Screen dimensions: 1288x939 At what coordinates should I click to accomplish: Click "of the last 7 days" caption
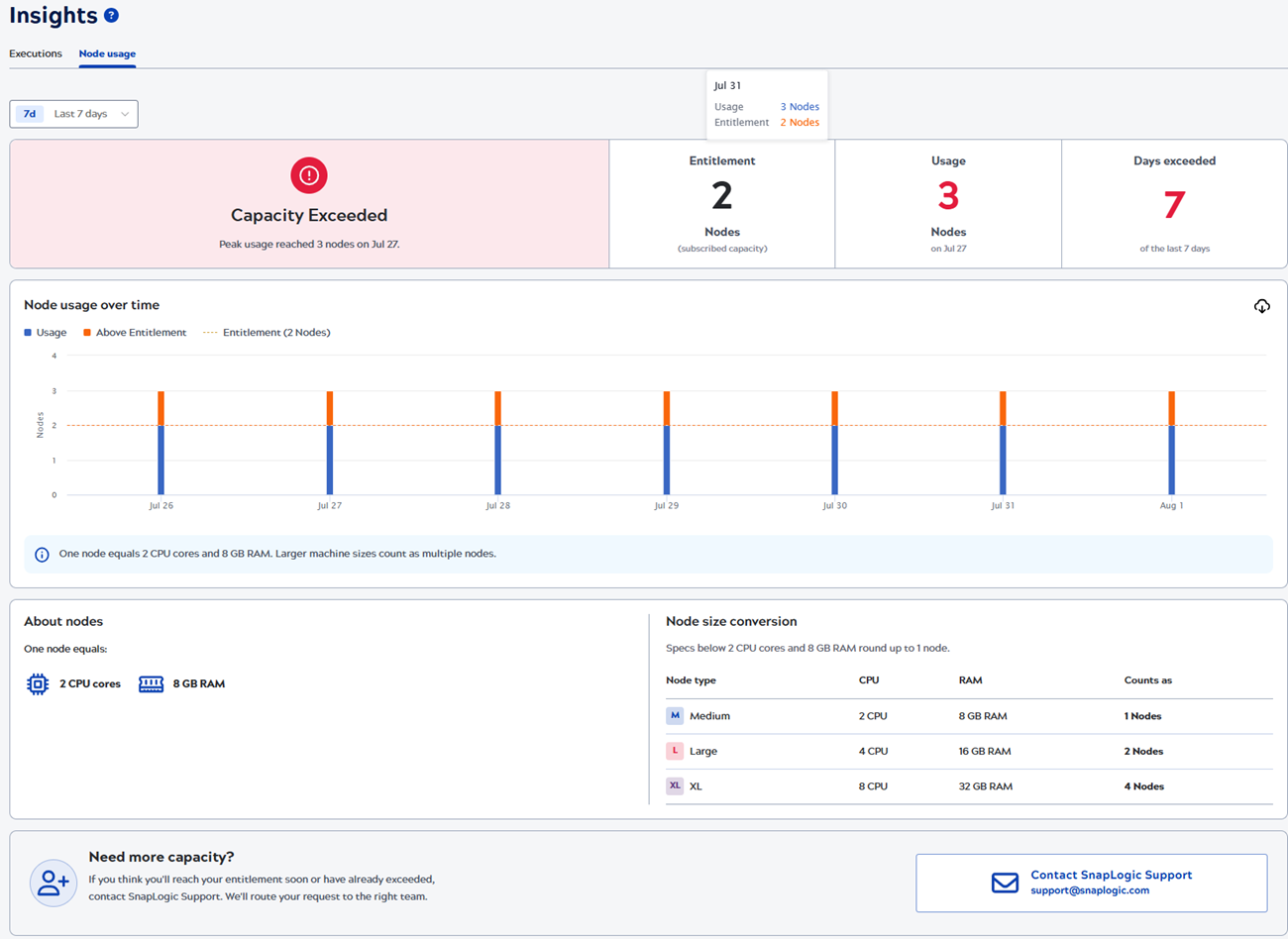point(1174,249)
